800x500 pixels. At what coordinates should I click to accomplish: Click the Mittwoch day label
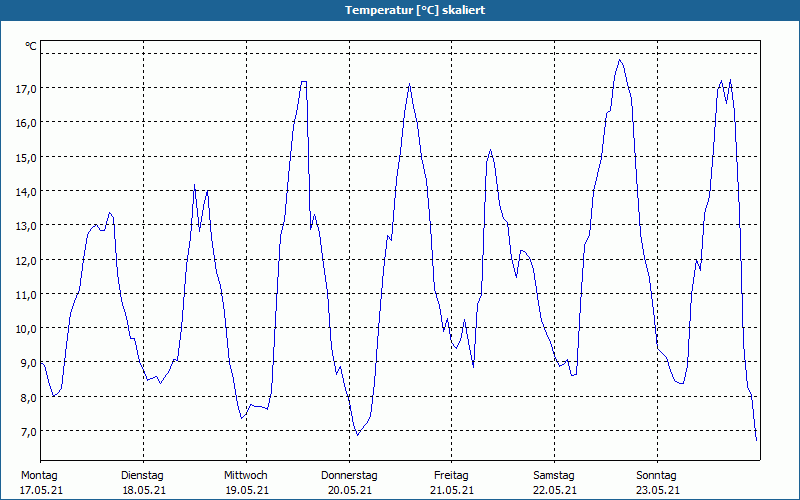tap(245, 476)
